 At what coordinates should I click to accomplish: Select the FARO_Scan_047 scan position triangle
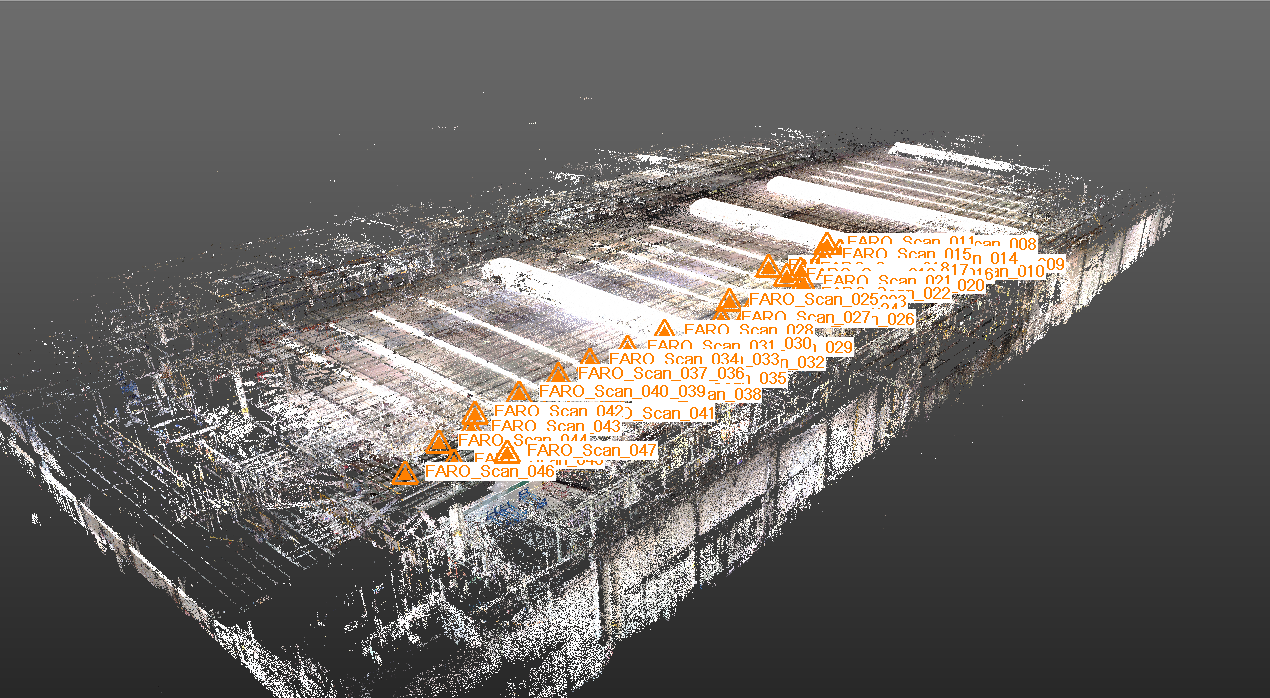point(508,453)
